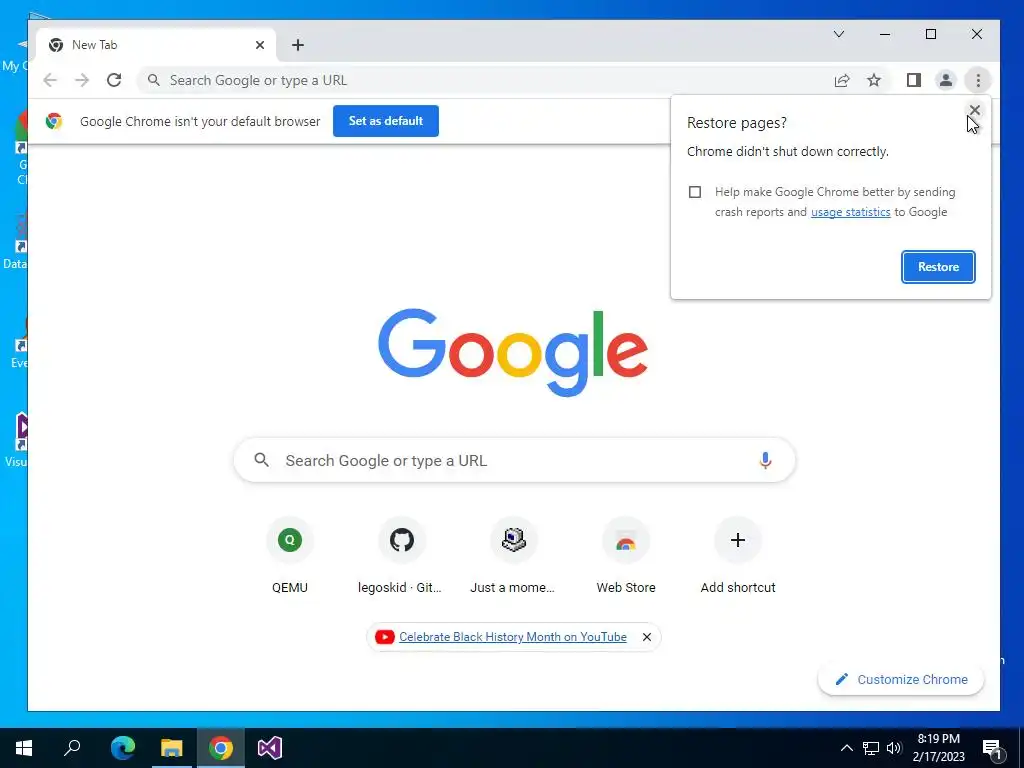The height and width of the screenshot is (768, 1024).
Task: Open the legoskid GitHub shortcut
Action: click(x=402, y=556)
